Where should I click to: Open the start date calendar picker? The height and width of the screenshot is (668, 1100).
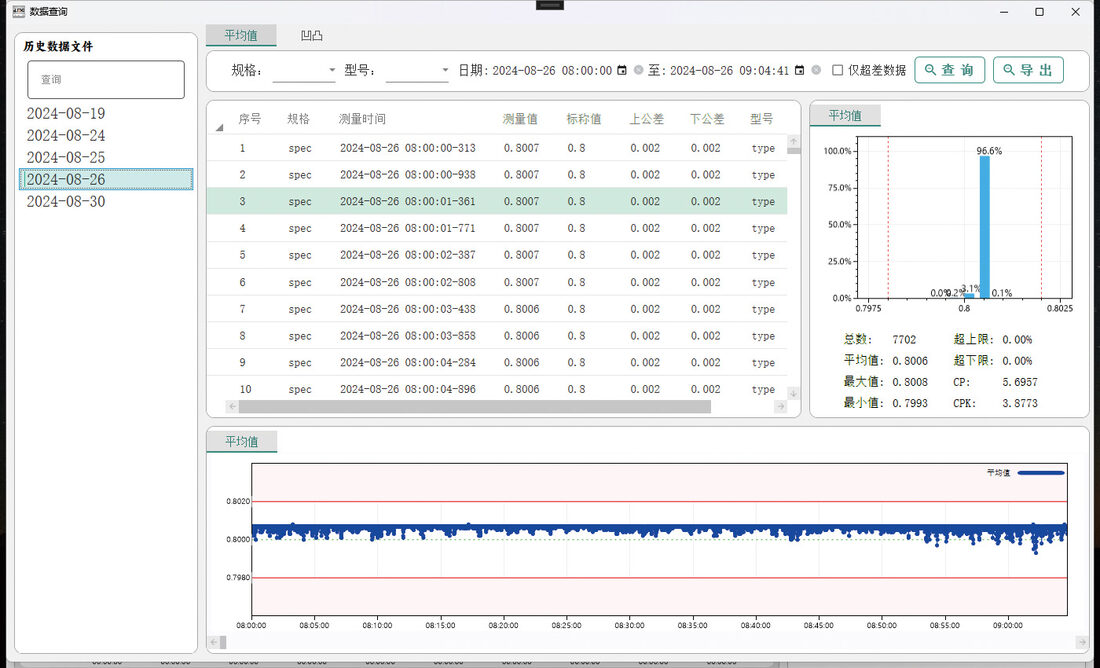coord(622,70)
